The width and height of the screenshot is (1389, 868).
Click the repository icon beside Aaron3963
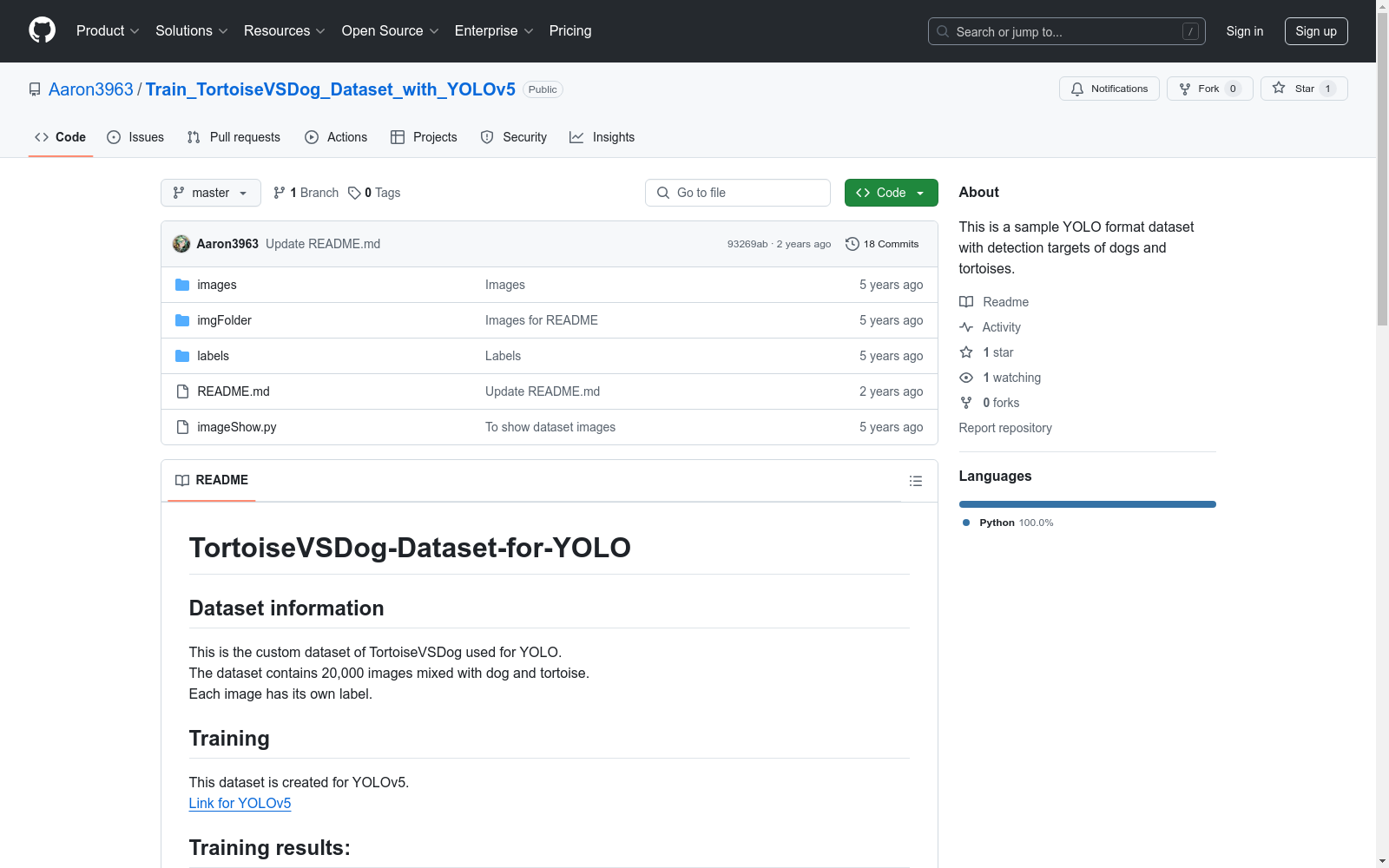coord(35,89)
